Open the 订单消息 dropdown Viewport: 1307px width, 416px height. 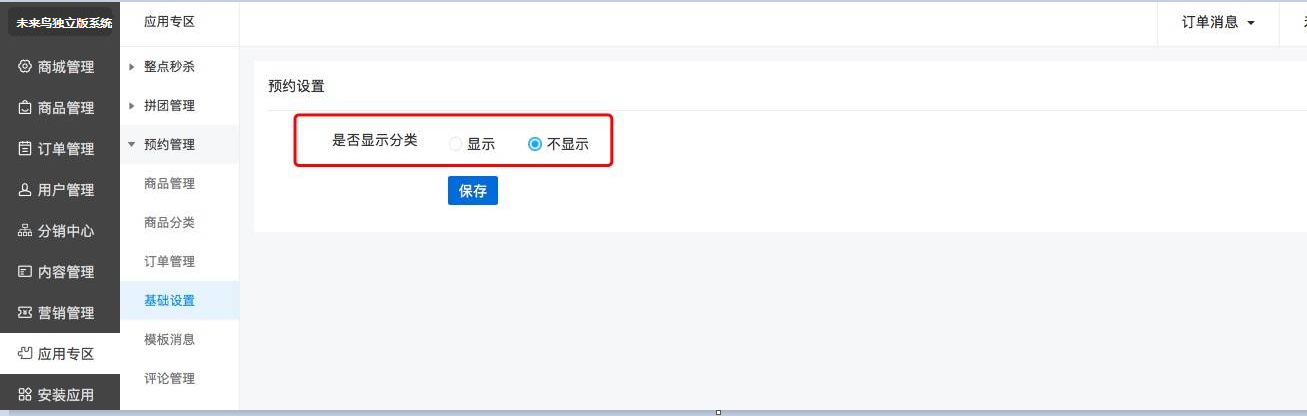pyautogui.click(x=1218, y=22)
